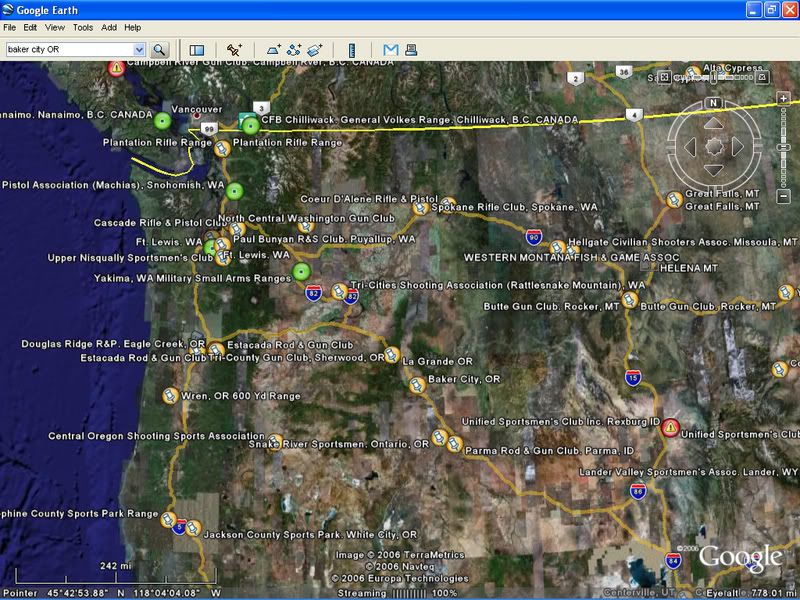Image resolution: width=800 pixels, height=600 pixels.
Task: Click the 'Lander Valley Sportsmen's Assoc' label
Action: (688, 472)
